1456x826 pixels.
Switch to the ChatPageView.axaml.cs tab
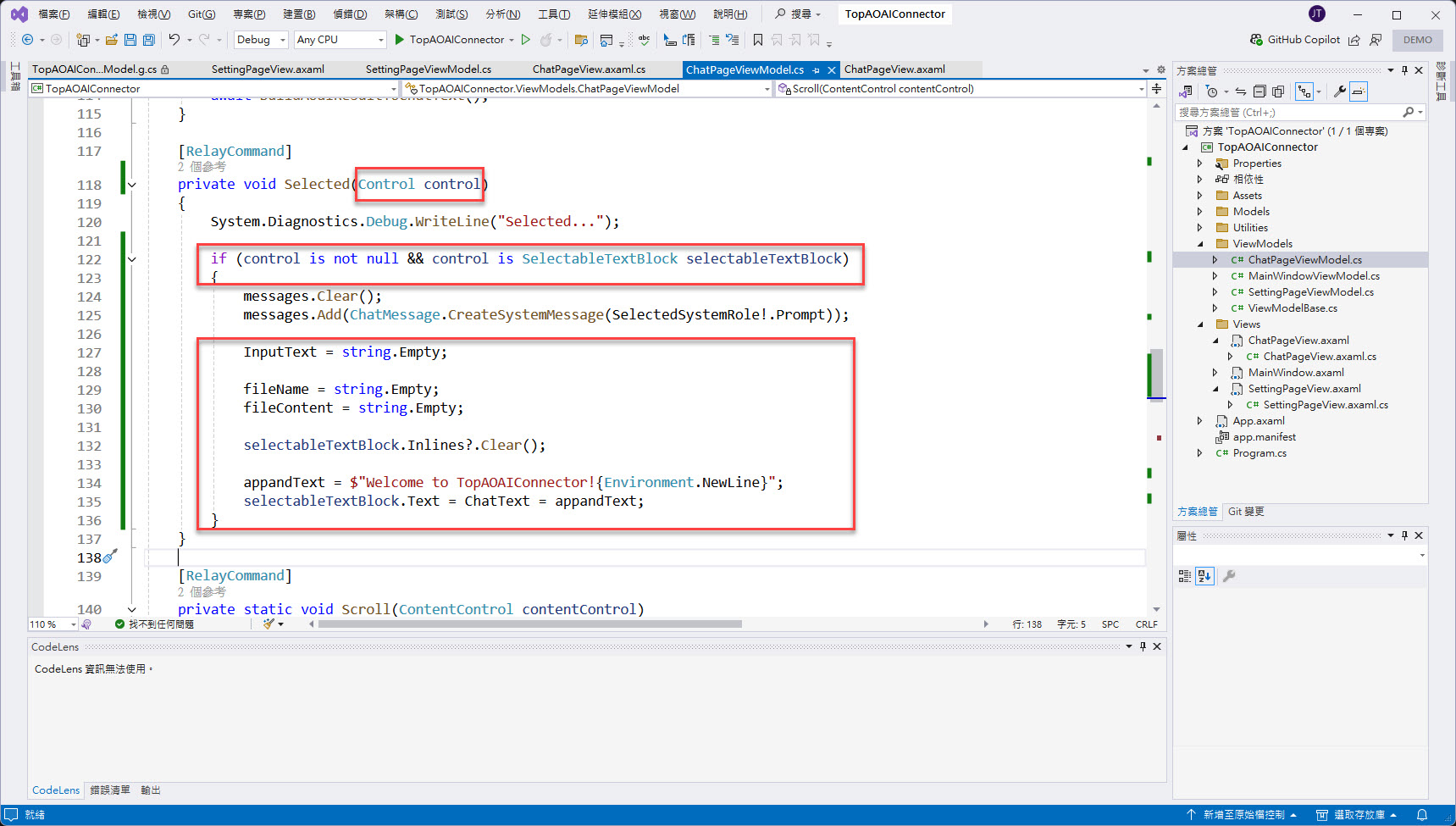589,69
